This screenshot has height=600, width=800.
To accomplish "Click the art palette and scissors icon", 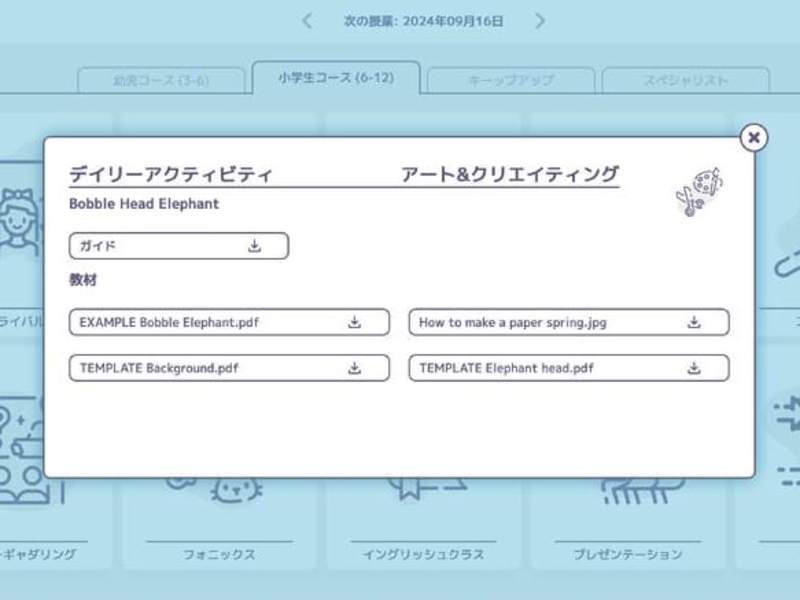I will point(699,191).
